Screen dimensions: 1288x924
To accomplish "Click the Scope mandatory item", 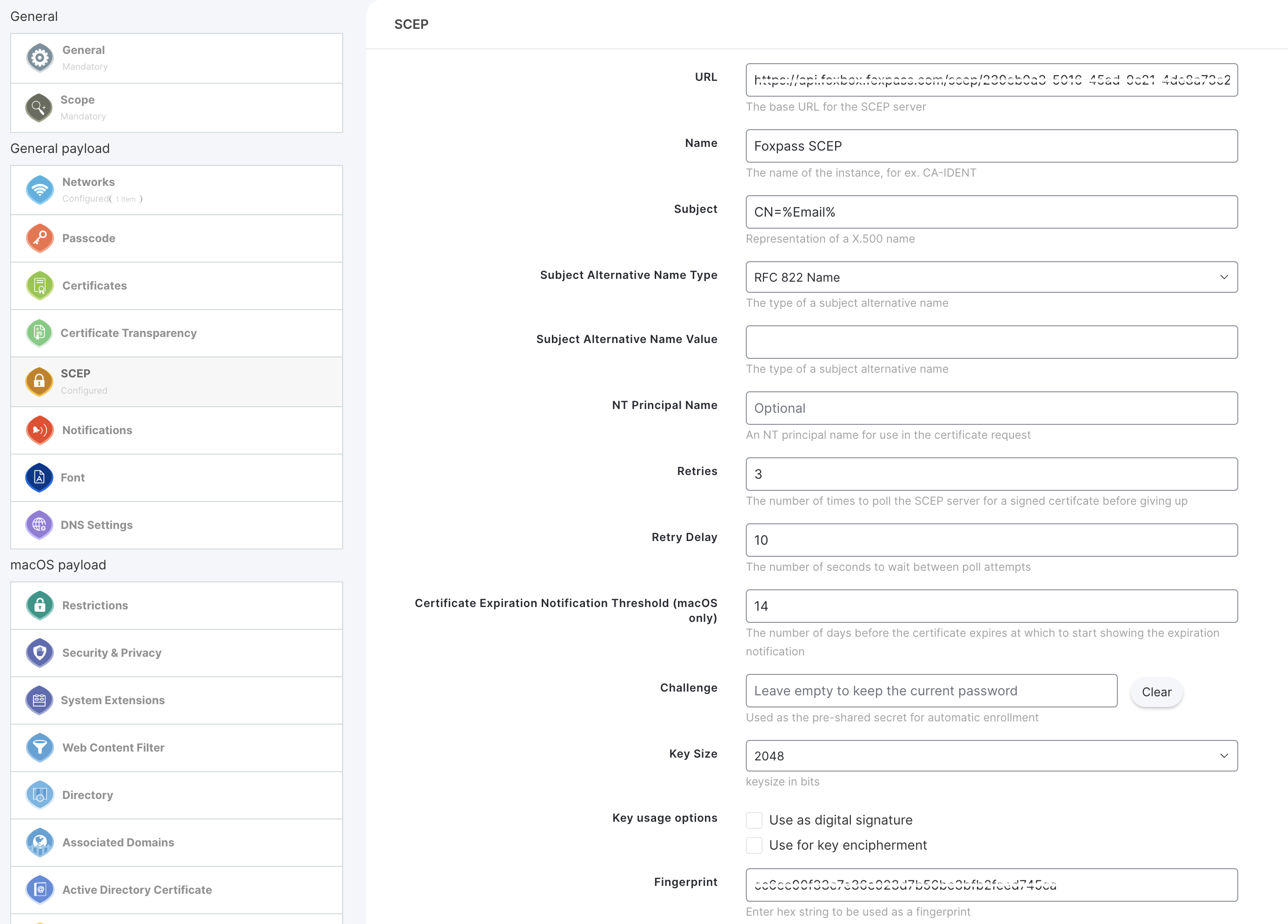I will (175, 107).
